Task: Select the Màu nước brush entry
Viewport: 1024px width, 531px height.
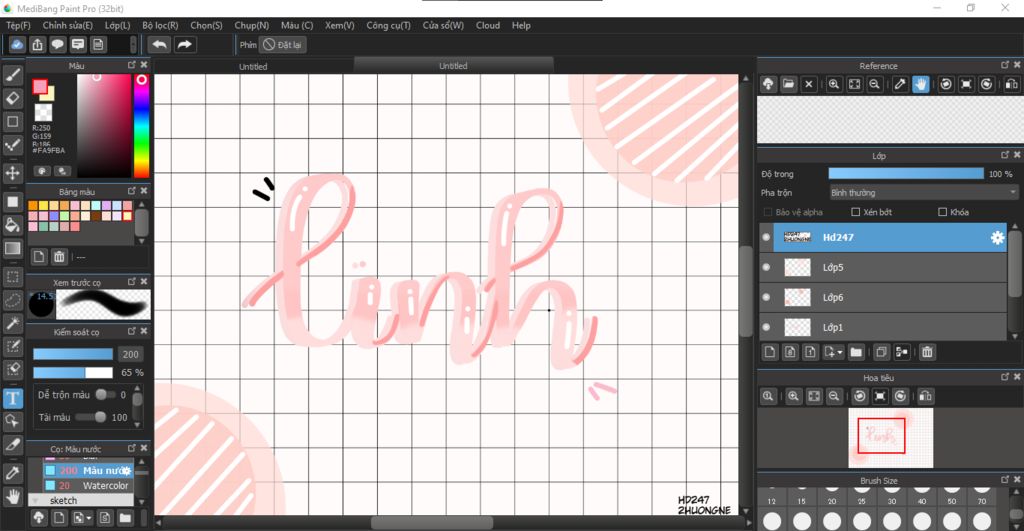Action: pyautogui.click(x=88, y=470)
